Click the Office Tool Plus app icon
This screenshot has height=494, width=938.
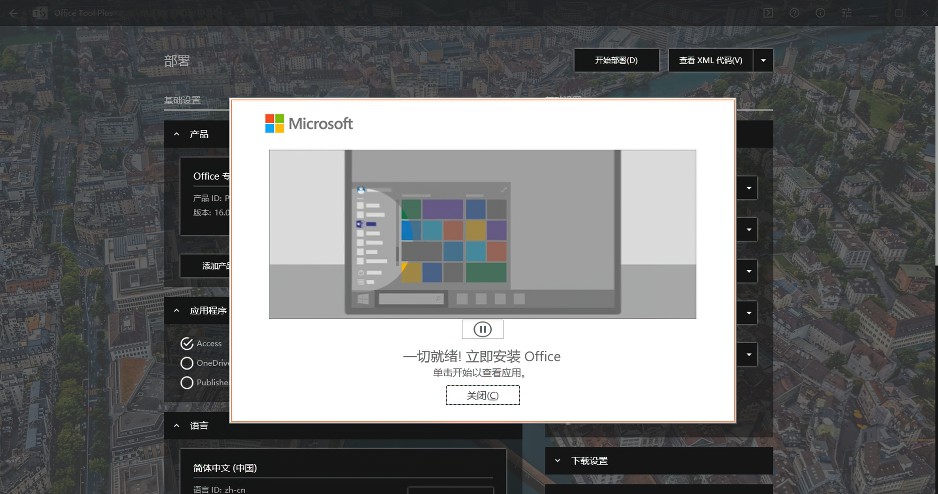39,13
